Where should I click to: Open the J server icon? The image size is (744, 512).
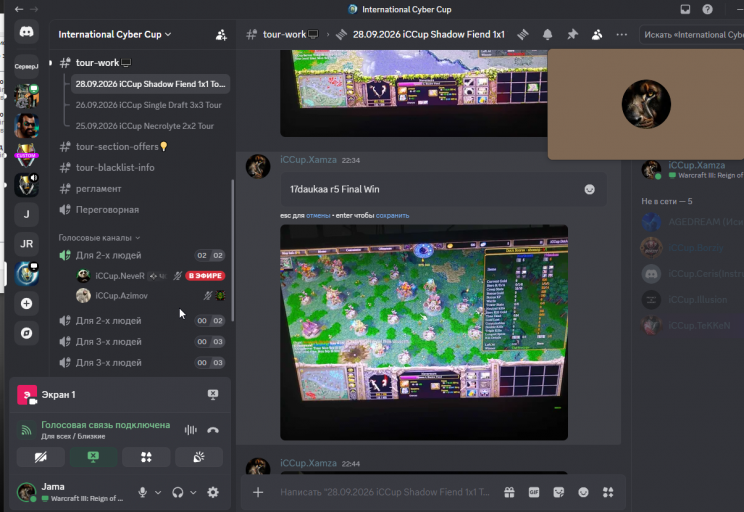click(27, 214)
